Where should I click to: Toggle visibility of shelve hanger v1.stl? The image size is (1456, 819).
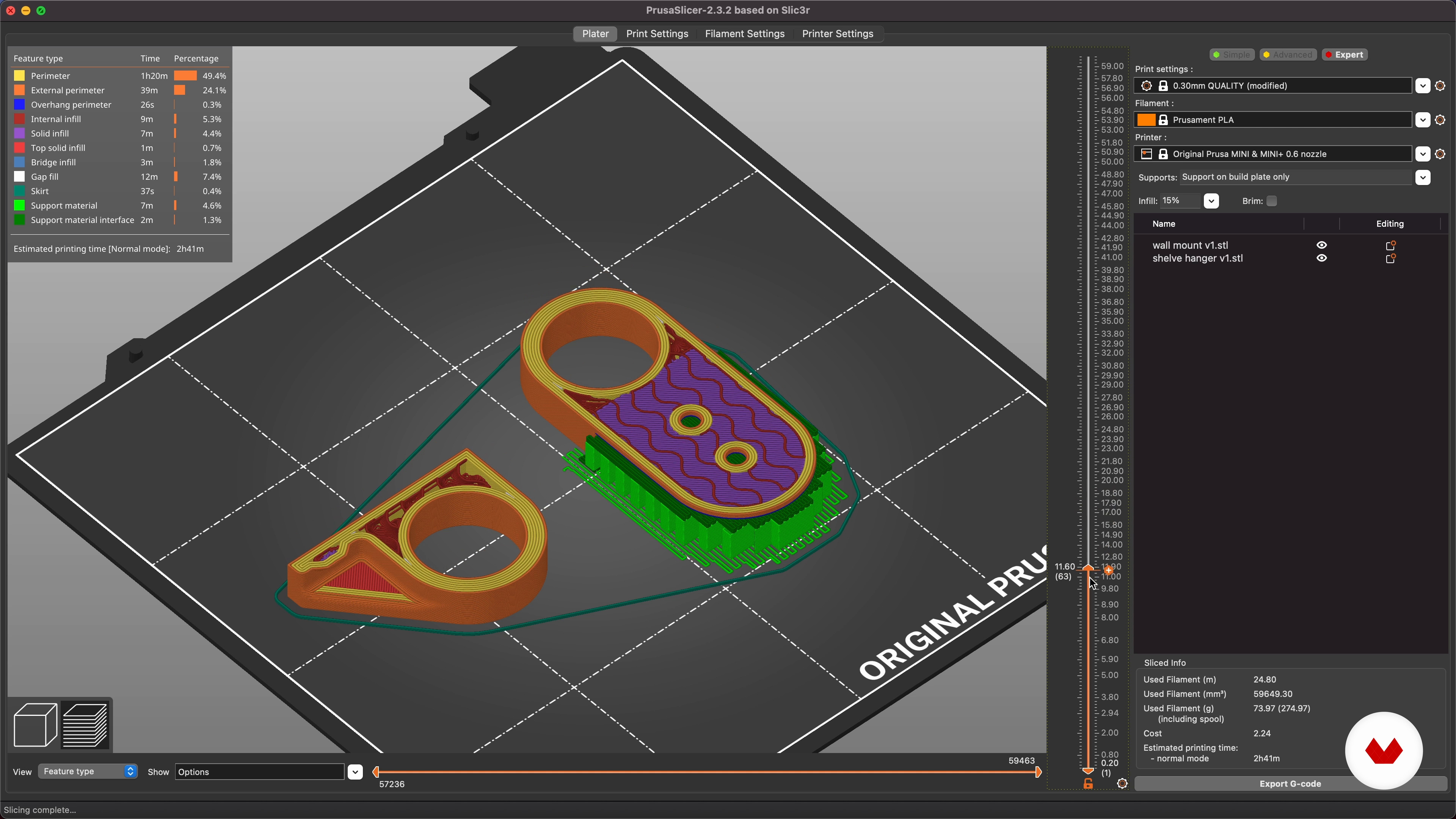point(1321,258)
